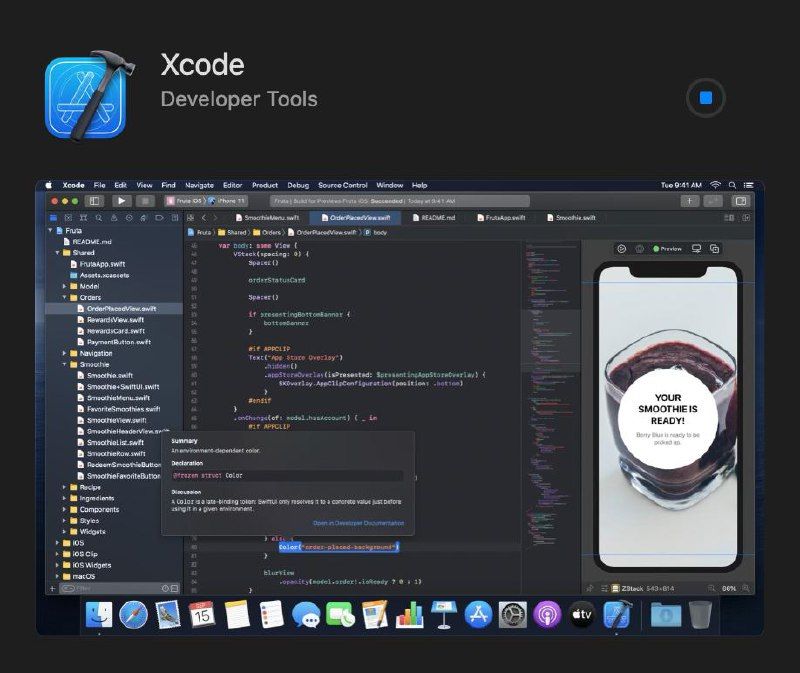Select OrderPlacedView.swift in navigator
Image resolution: width=800 pixels, height=673 pixels.
pos(114,309)
